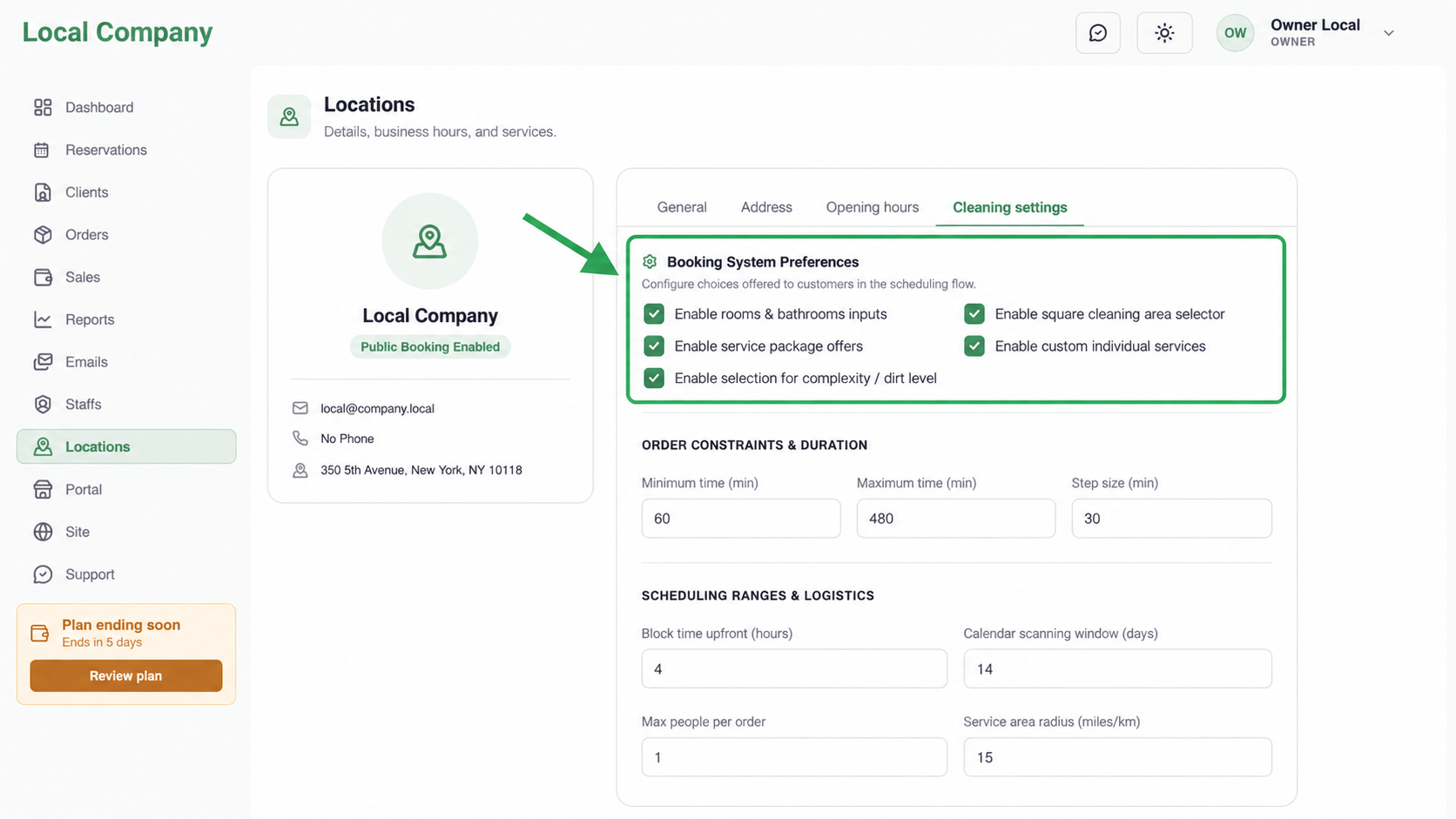1456x819 pixels.
Task: Uncheck Enable square cleaning area selector
Action: pyautogui.click(x=974, y=314)
